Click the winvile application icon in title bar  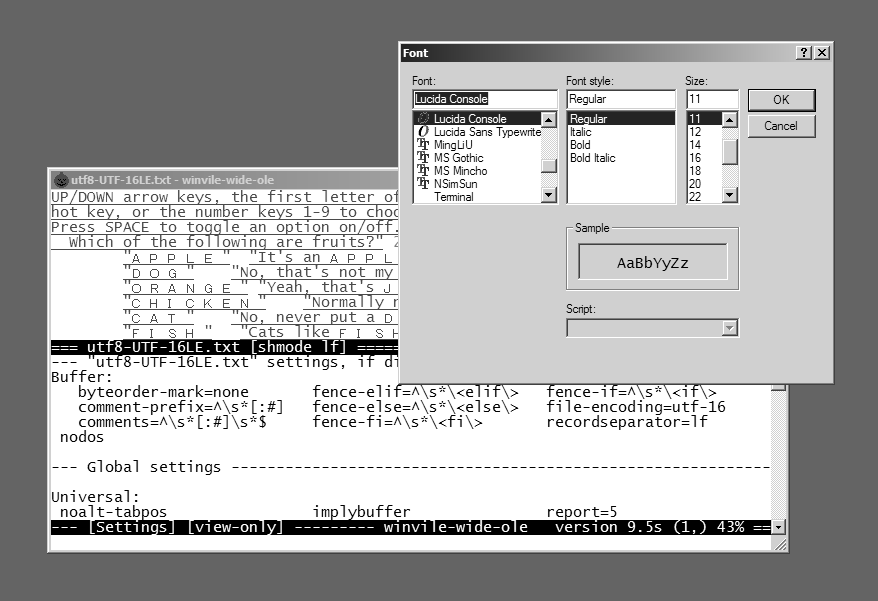pyautogui.click(x=60, y=180)
